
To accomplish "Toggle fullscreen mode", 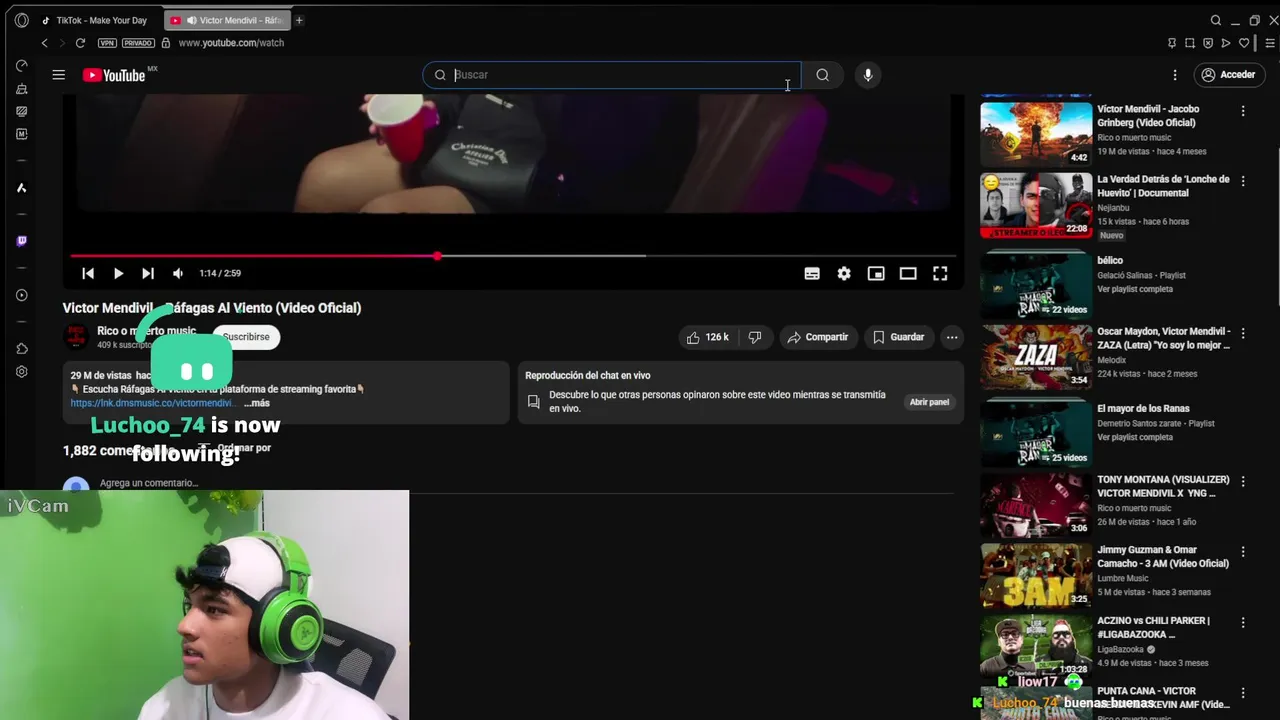I will point(940,273).
